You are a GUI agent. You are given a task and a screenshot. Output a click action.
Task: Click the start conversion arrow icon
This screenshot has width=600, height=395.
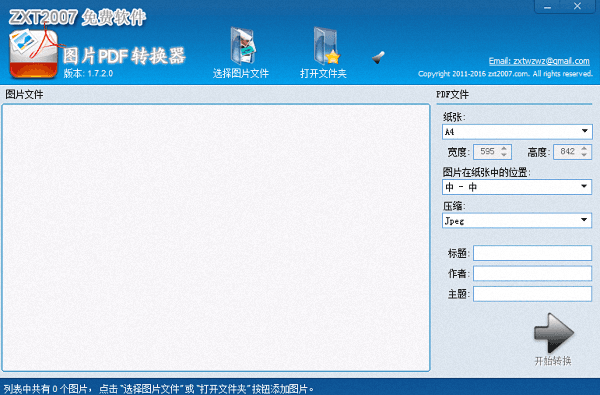(554, 333)
